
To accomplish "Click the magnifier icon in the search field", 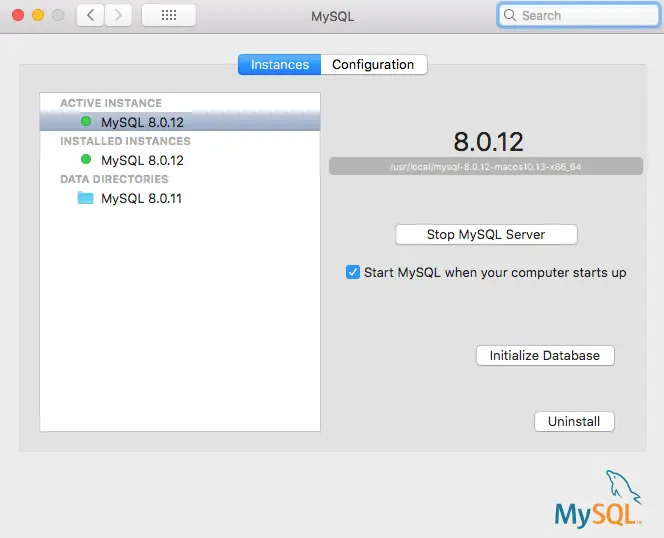I will [x=510, y=15].
